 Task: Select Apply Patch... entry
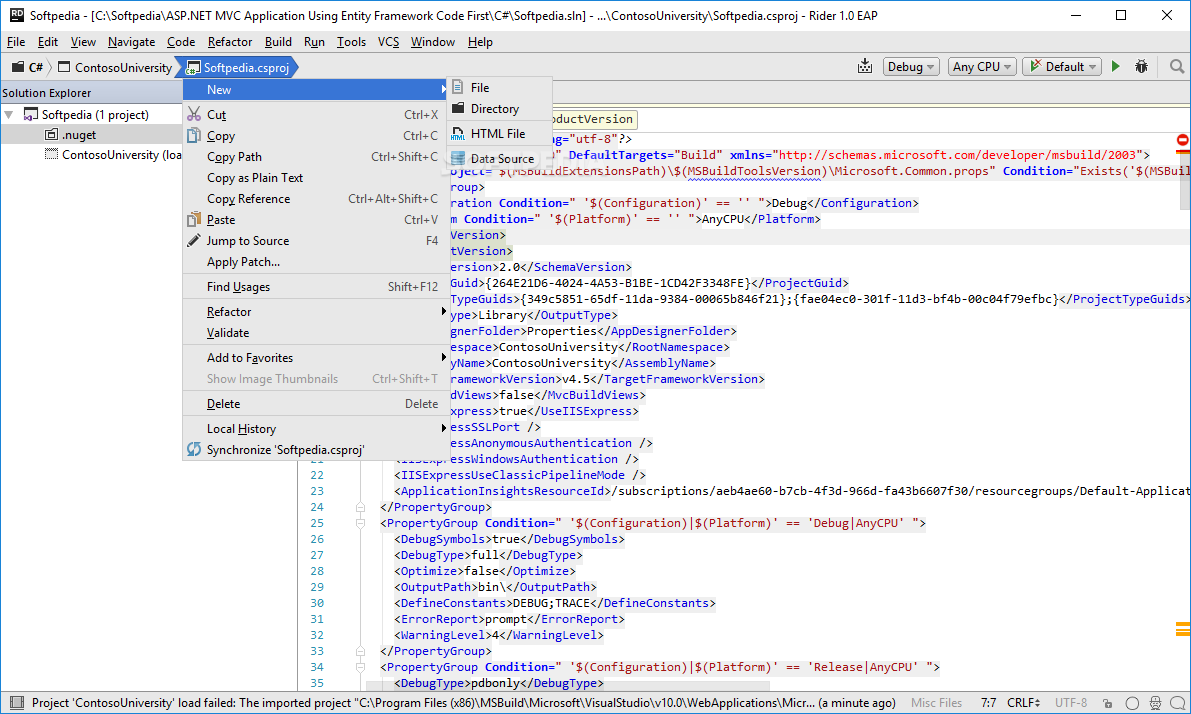coord(314,262)
